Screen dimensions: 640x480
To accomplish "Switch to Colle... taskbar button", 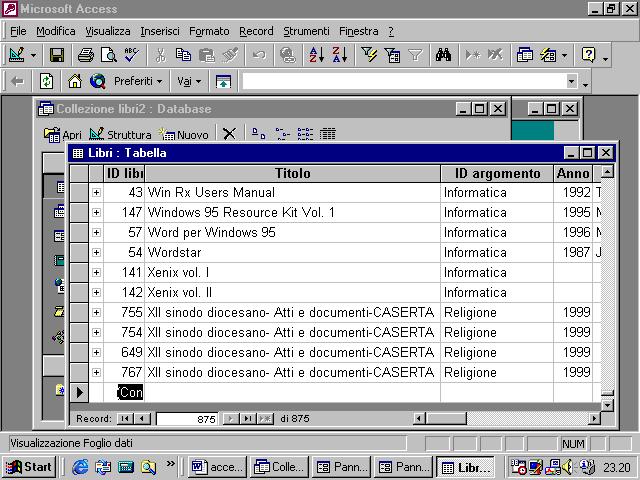I will point(279,467).
